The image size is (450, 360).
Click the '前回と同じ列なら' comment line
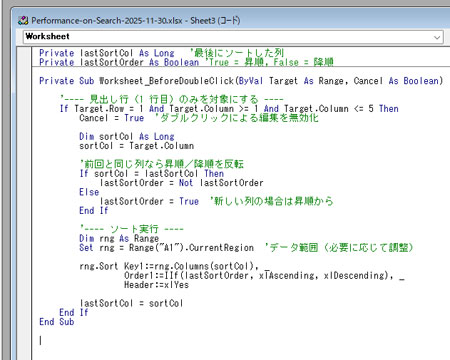coord(161,164)
